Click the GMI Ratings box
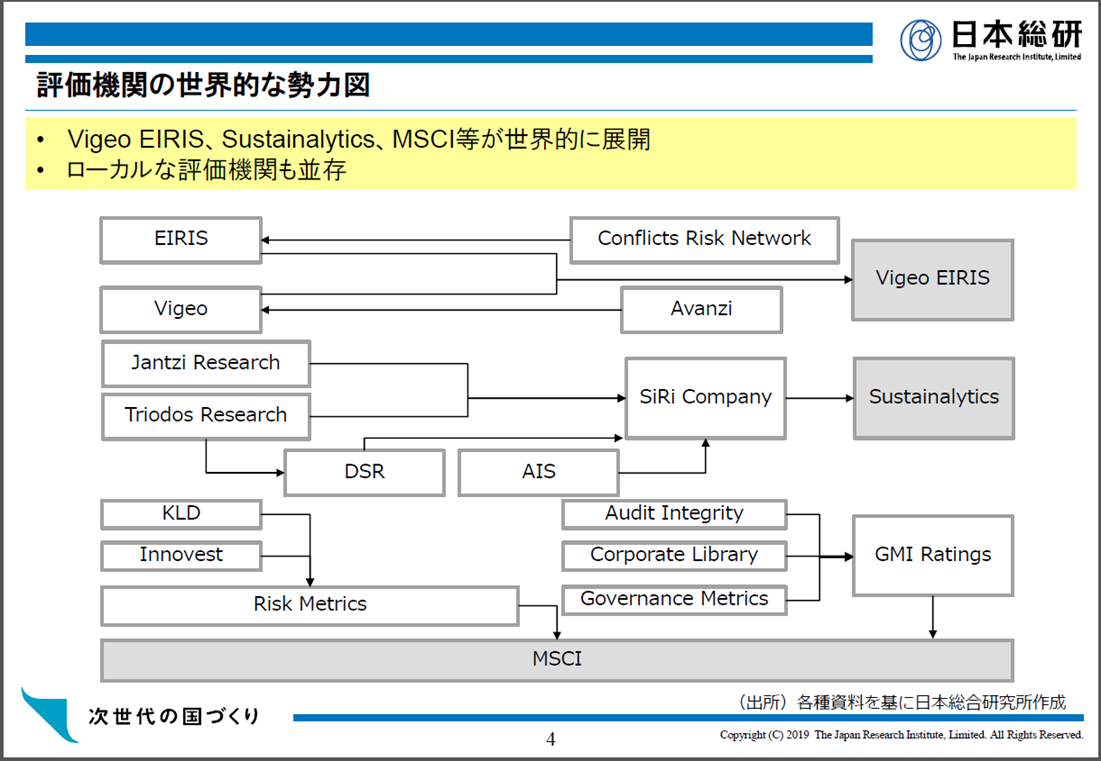This screenshot has height=761, width=1101. click(932, 555)
